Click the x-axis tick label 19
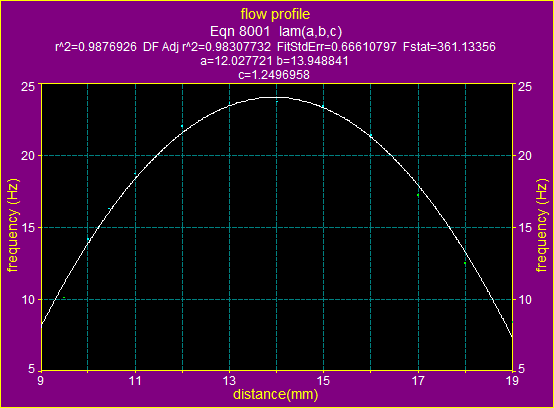The image size is (554, 408). pos(512,380)
